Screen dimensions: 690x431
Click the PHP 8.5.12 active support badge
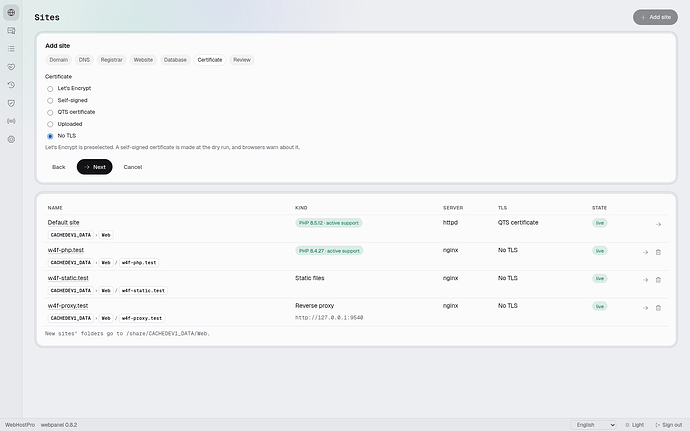point(329,223)
